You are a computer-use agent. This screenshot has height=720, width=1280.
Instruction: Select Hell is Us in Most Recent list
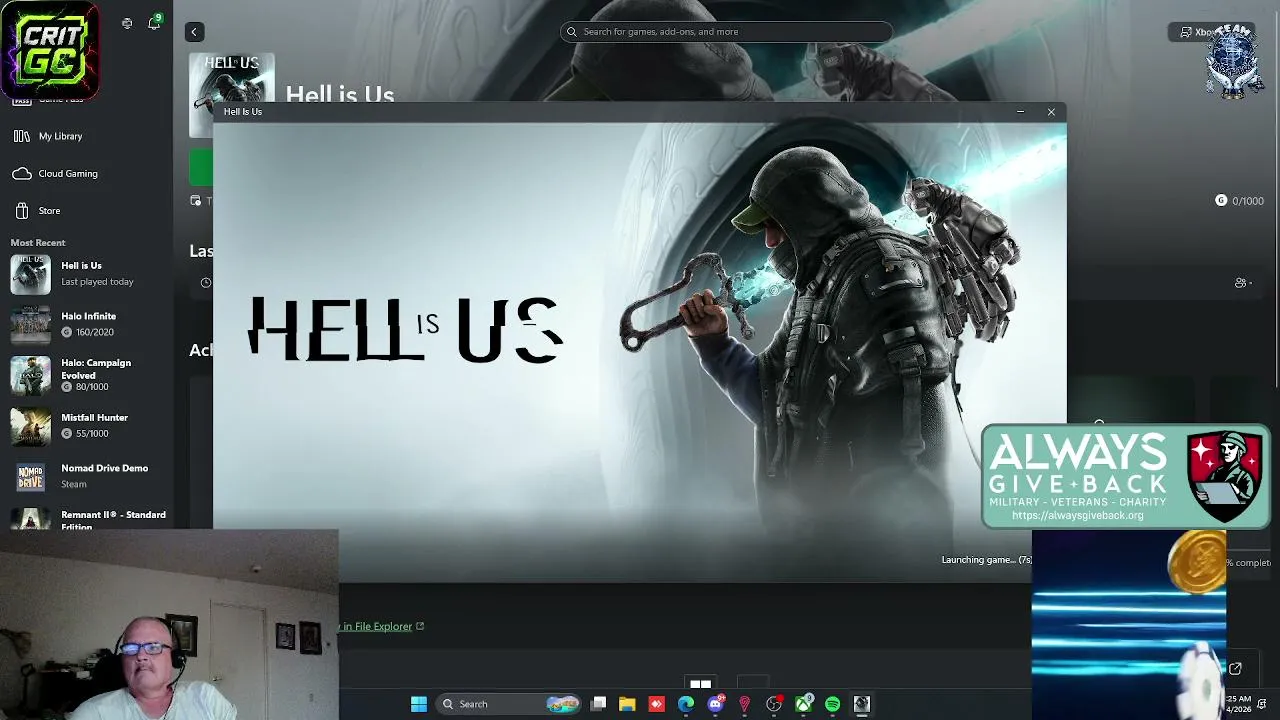(87, 274)
